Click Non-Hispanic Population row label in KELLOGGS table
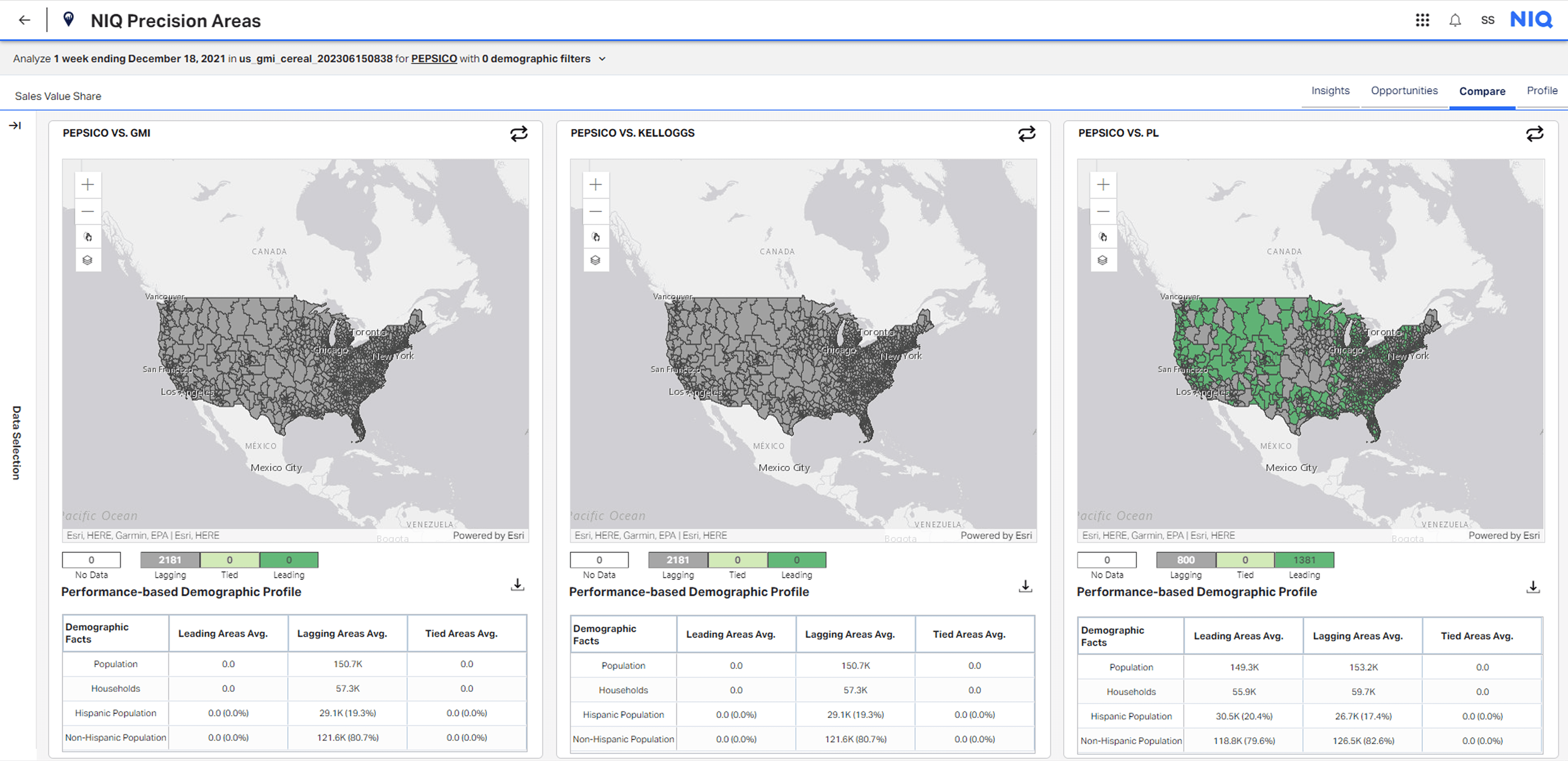This screenshot has height=761, width=1568. tap(623, 739)
